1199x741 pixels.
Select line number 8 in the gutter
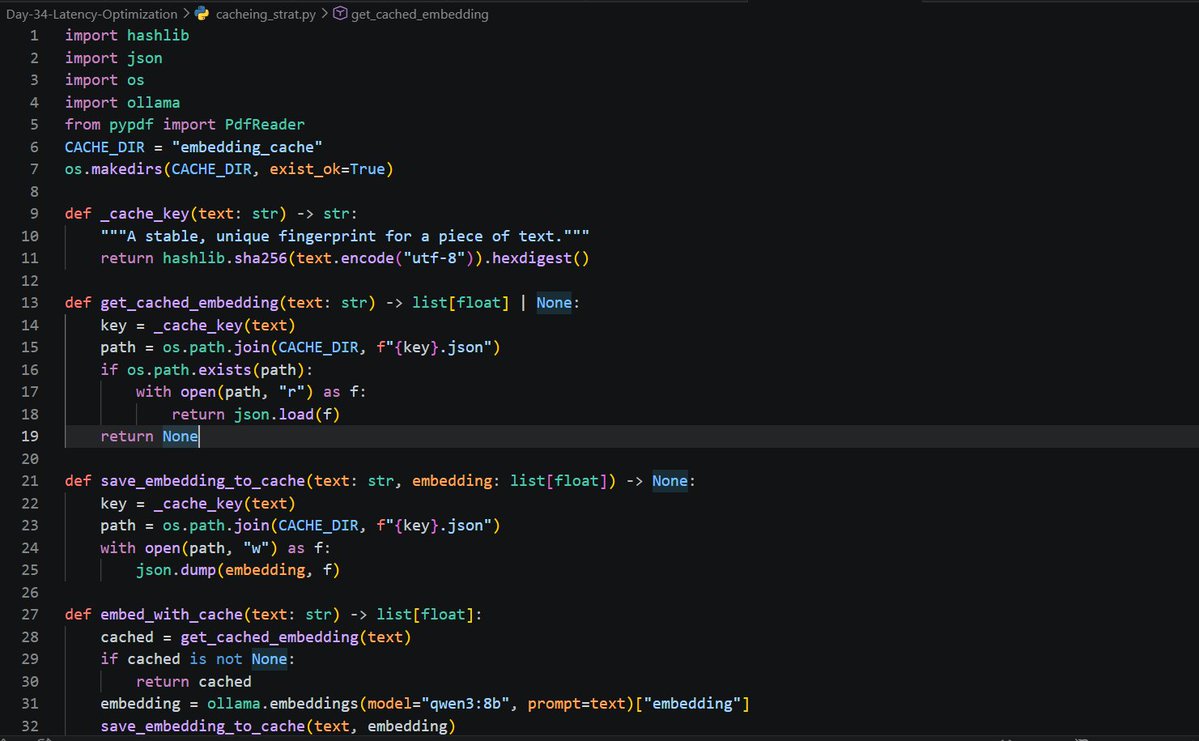pyautogui.click(x=34, y=191)
